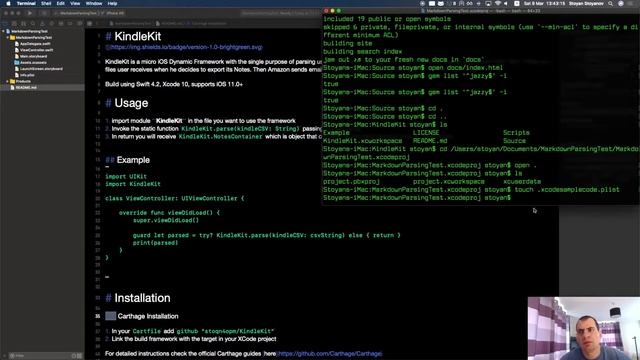Collapse the MarkdownParsingTest folder group
Screen dimensions: 640x360
(8, 38)
